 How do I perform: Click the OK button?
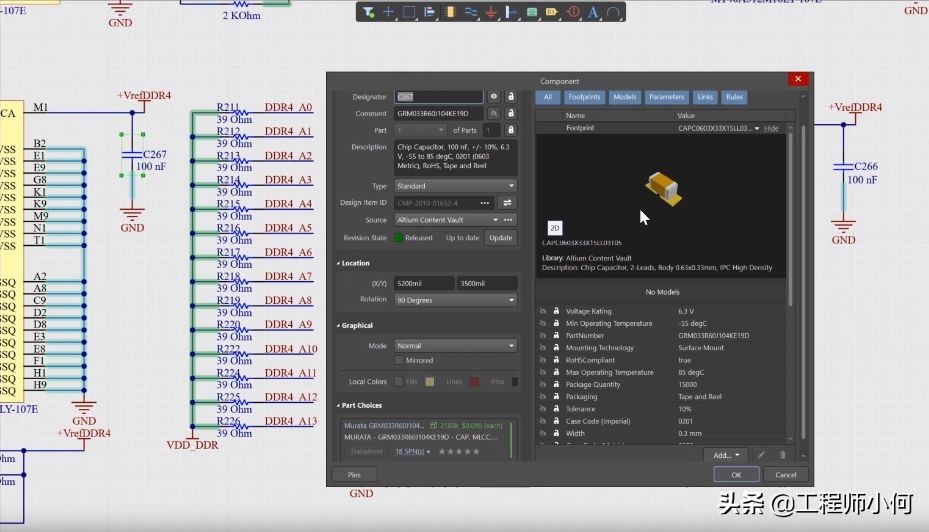point(736,475)
